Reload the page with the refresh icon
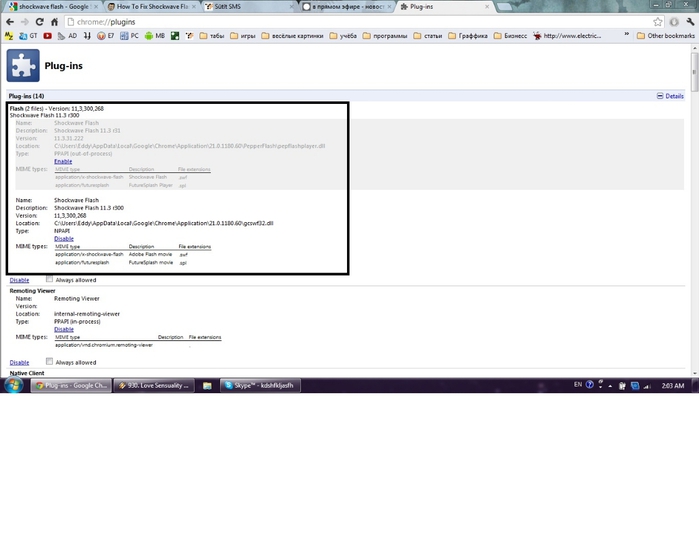The width and height of the screenshot is (699, 560). click(x=40, y=22)
